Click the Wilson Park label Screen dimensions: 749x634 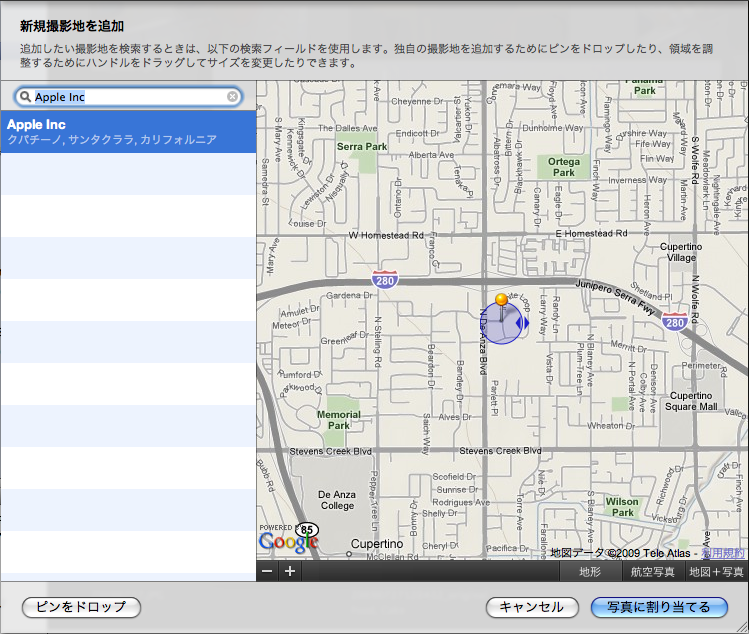click(622, 507)
